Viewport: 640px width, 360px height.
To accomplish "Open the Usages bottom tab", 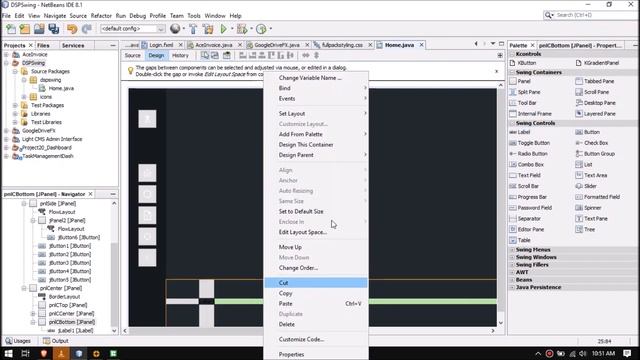I will pos(18,341).
